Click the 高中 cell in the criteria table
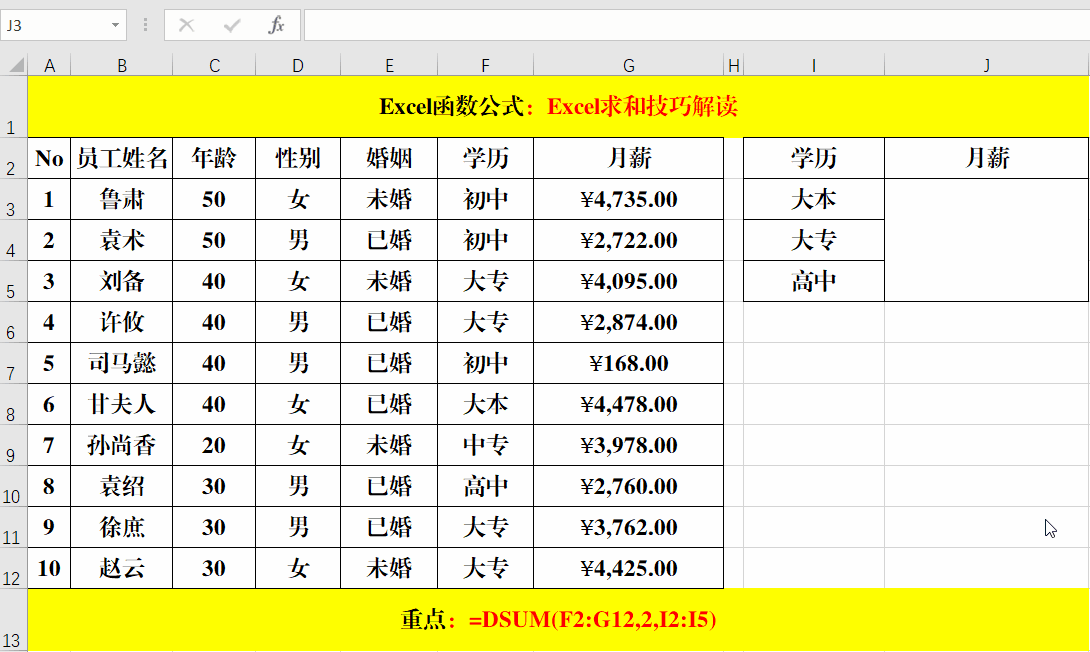1090x652 pixels. tap(813, 281)
